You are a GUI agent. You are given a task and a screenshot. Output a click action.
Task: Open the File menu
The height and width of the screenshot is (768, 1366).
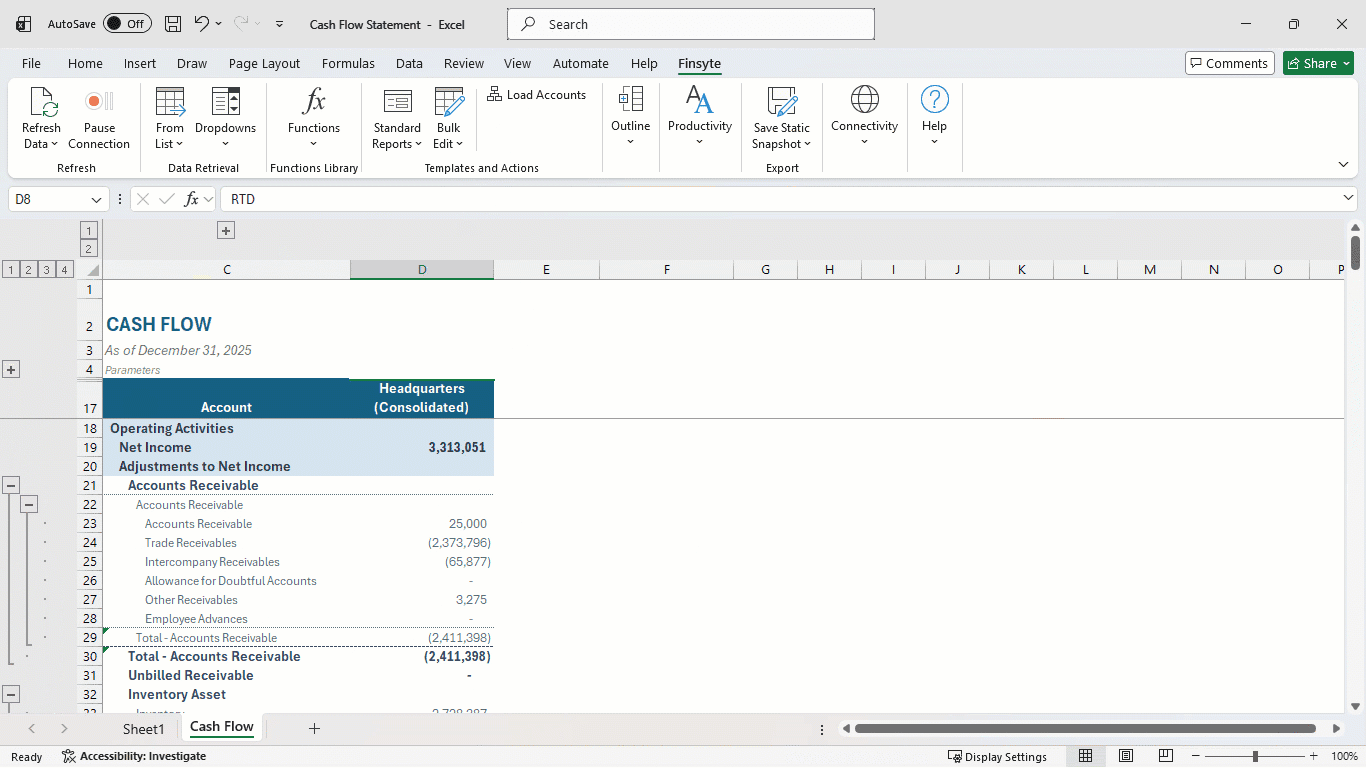click(32, 63)
